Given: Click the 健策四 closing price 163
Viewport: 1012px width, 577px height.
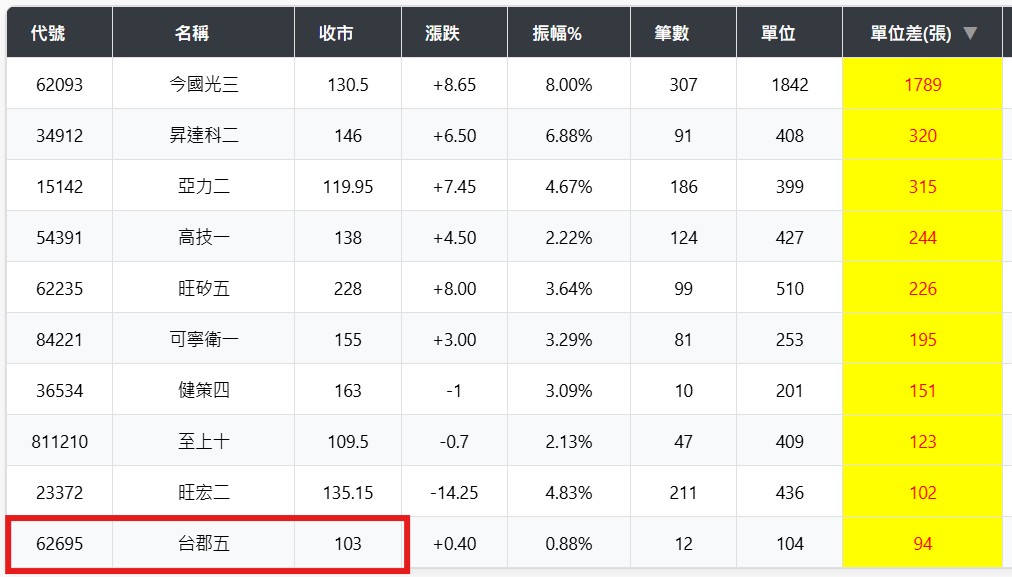Looking at the screenshot, I should (348, 391).
